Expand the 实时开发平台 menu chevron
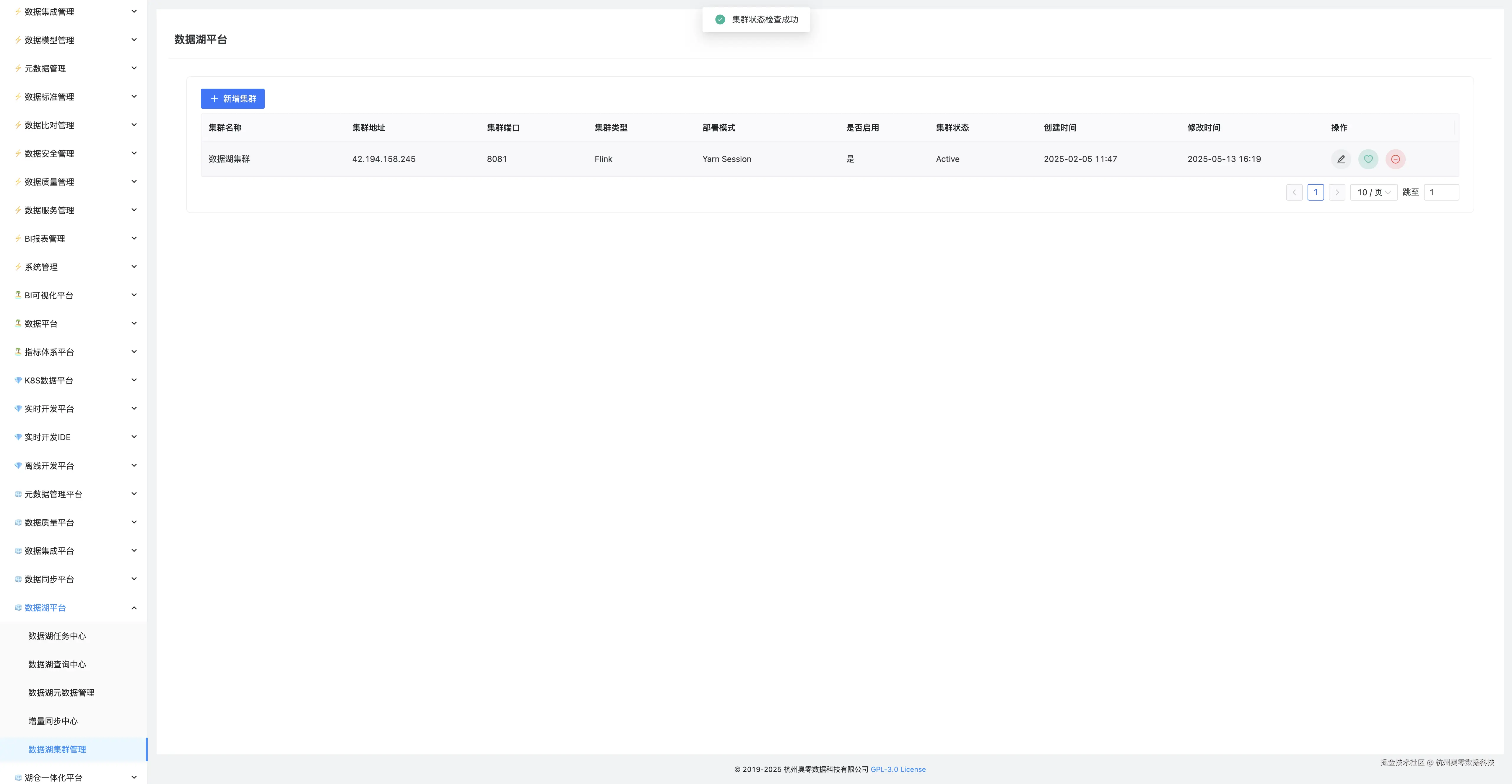 click(x=134, y=409)
